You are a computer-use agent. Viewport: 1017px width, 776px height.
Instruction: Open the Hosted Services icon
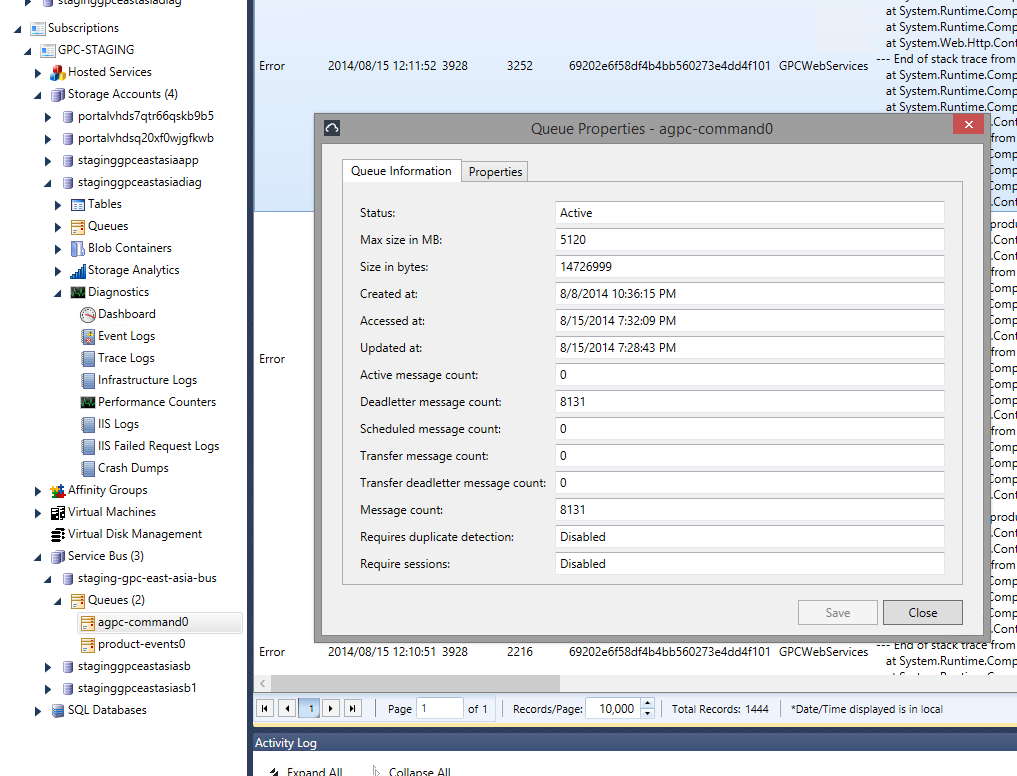tap(58, 72)
